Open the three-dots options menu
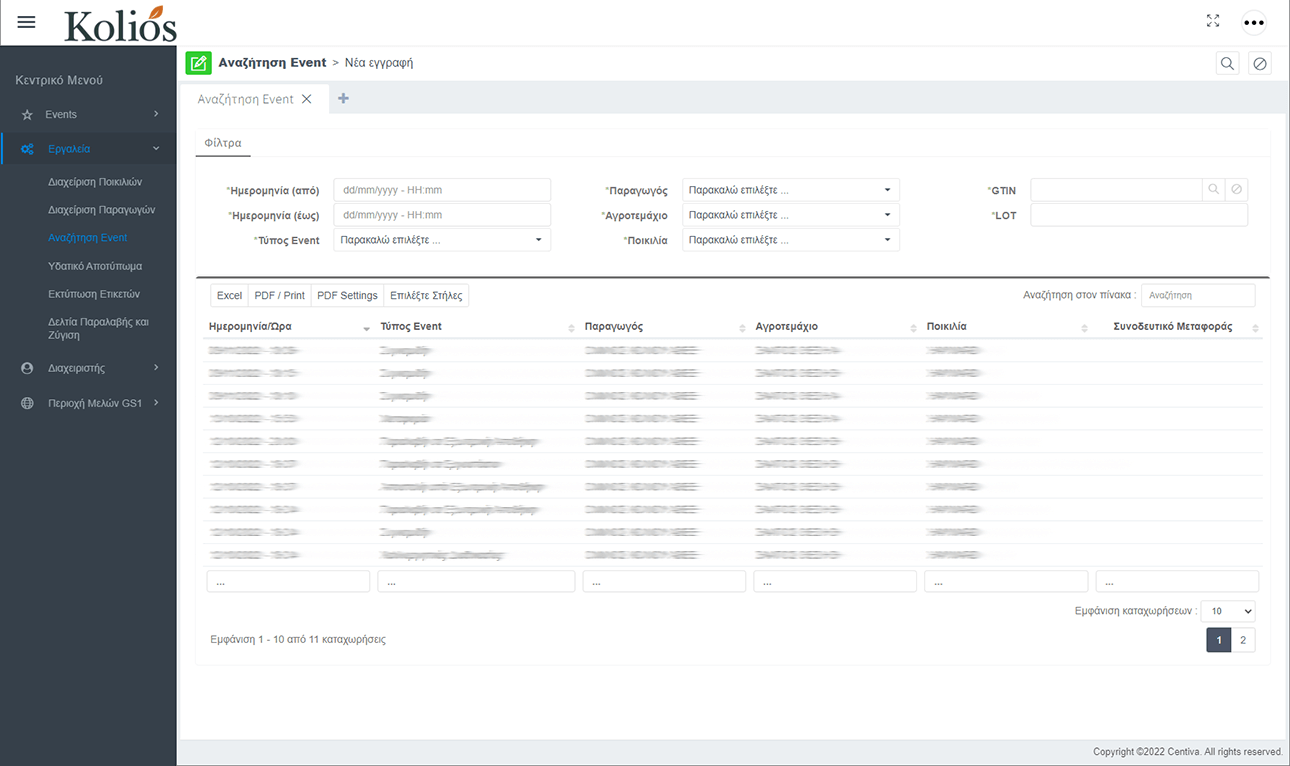 tap(1254, 22)
